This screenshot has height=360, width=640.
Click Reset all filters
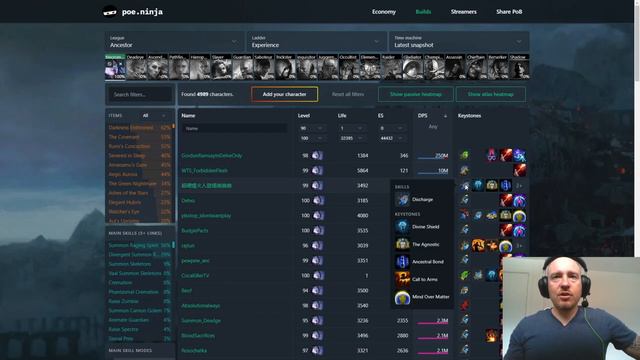[348, 94]
